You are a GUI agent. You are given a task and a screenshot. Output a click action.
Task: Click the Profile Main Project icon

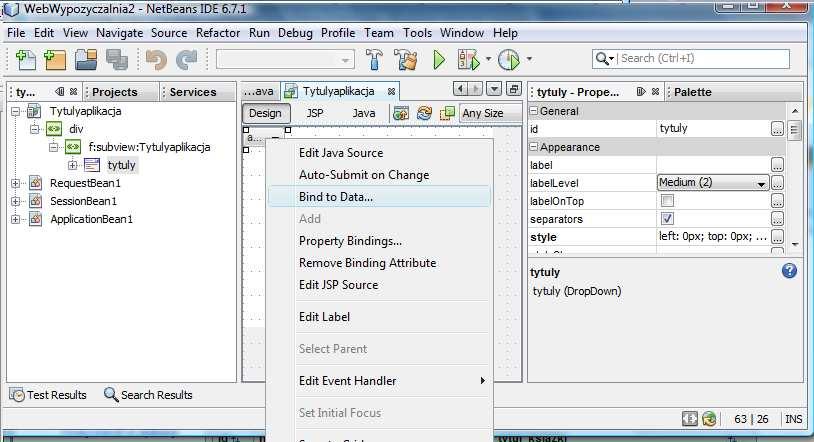[x=509, y=60]
